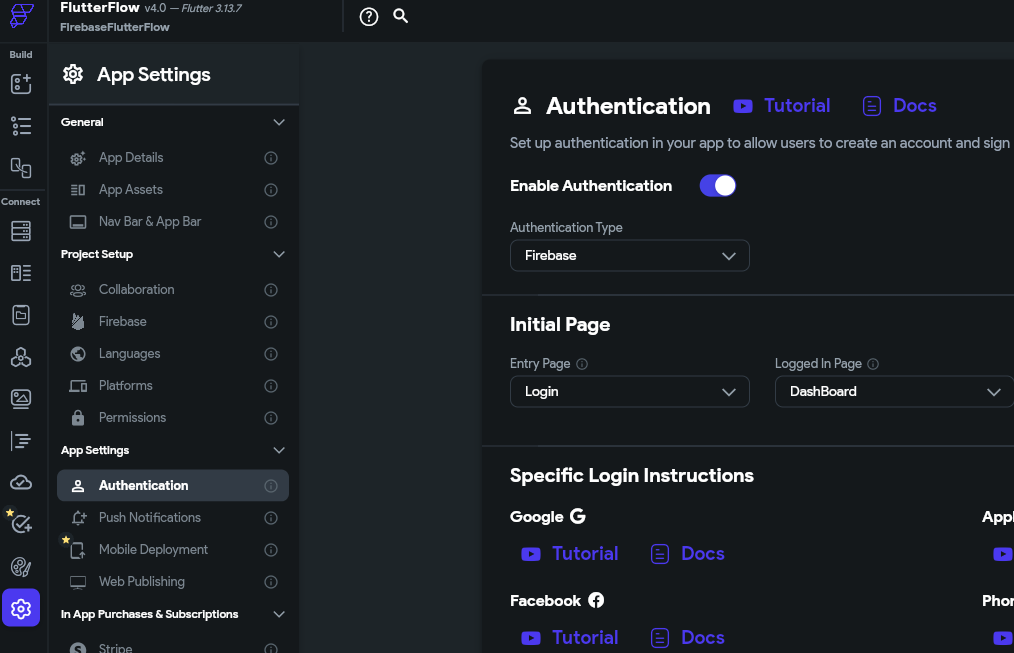
Task: Click info icon beside Firebase
Action: (x=271, y=322)
